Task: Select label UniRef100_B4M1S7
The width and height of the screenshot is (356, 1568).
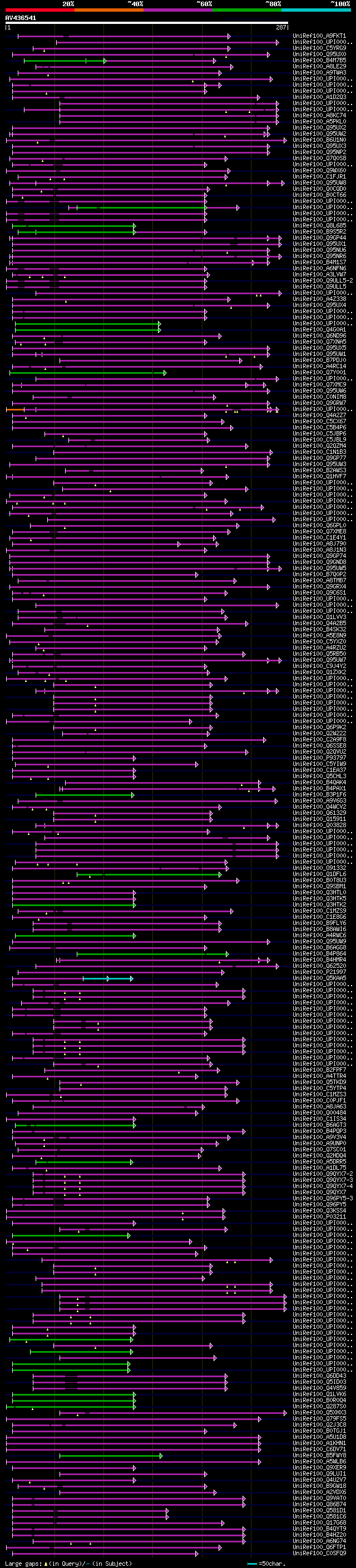Action: pos(319,263)
